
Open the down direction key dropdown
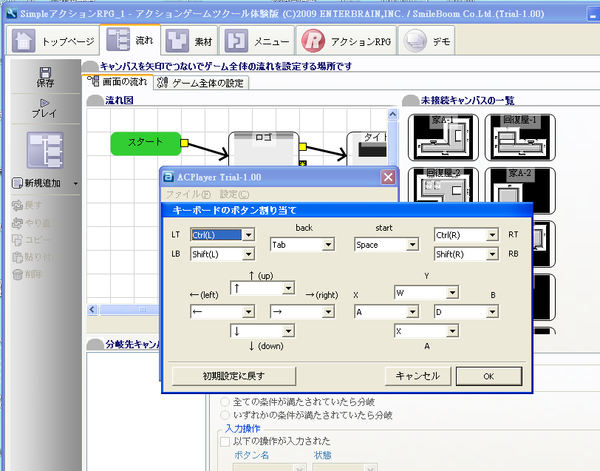[x=288, y=331]
